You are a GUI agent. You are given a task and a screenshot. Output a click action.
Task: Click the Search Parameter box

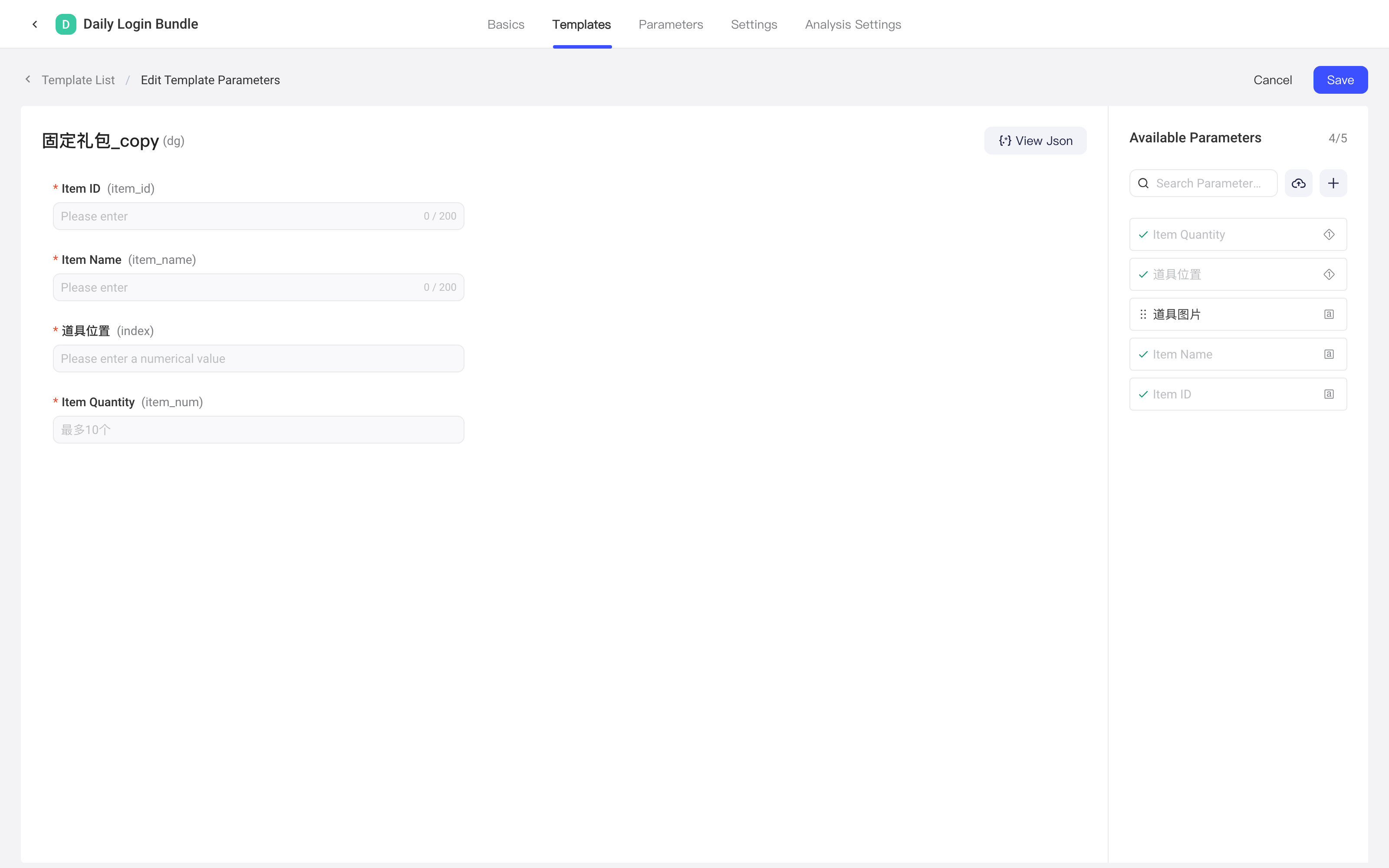pos(1203,183)
